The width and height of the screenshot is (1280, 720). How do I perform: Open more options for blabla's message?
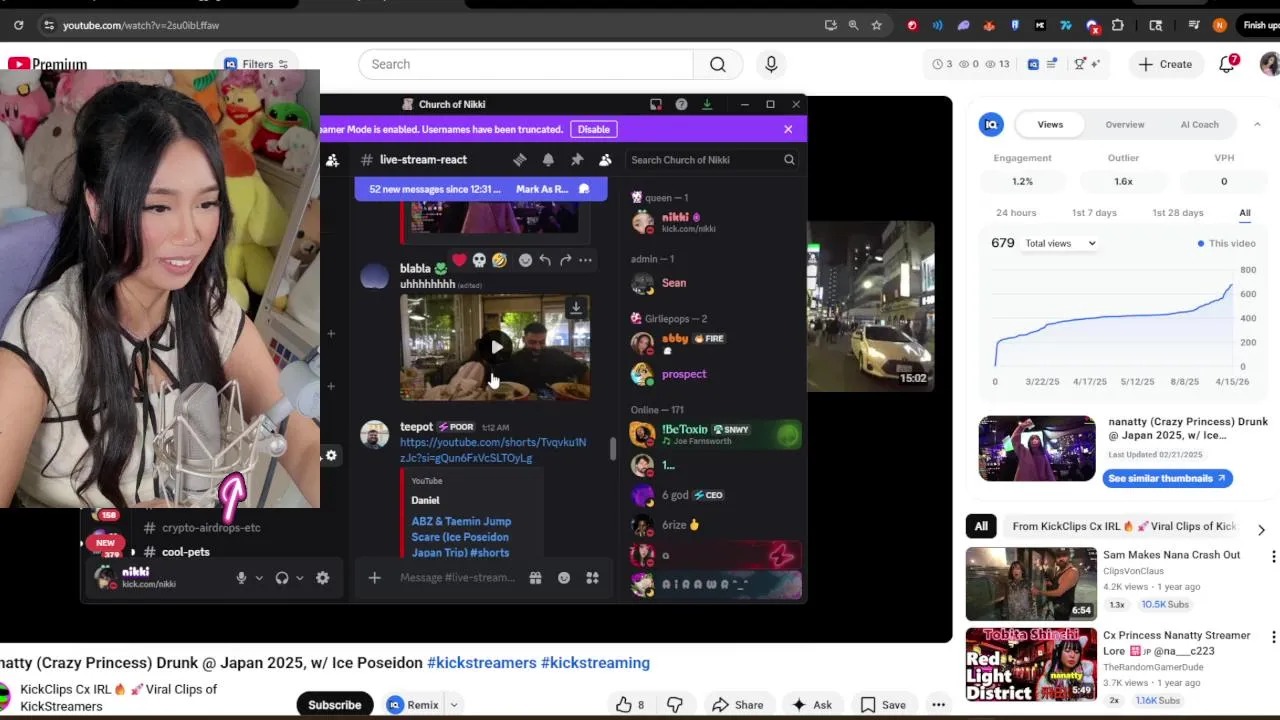[585, 260]
